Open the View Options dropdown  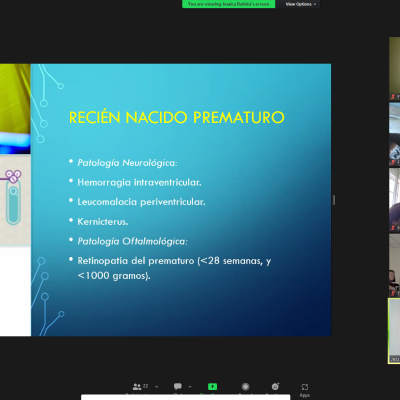click(300, 4)
